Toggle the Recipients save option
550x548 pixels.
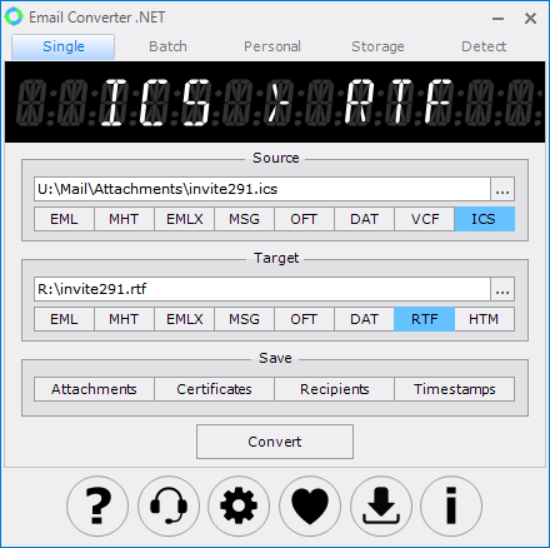(334, 389)
